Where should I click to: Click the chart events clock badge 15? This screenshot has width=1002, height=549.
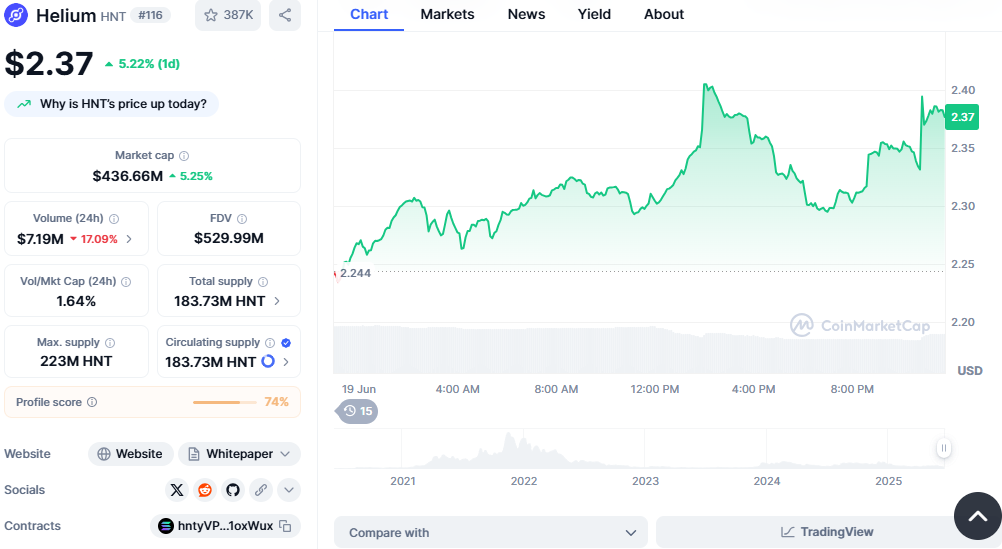point(358,411)
